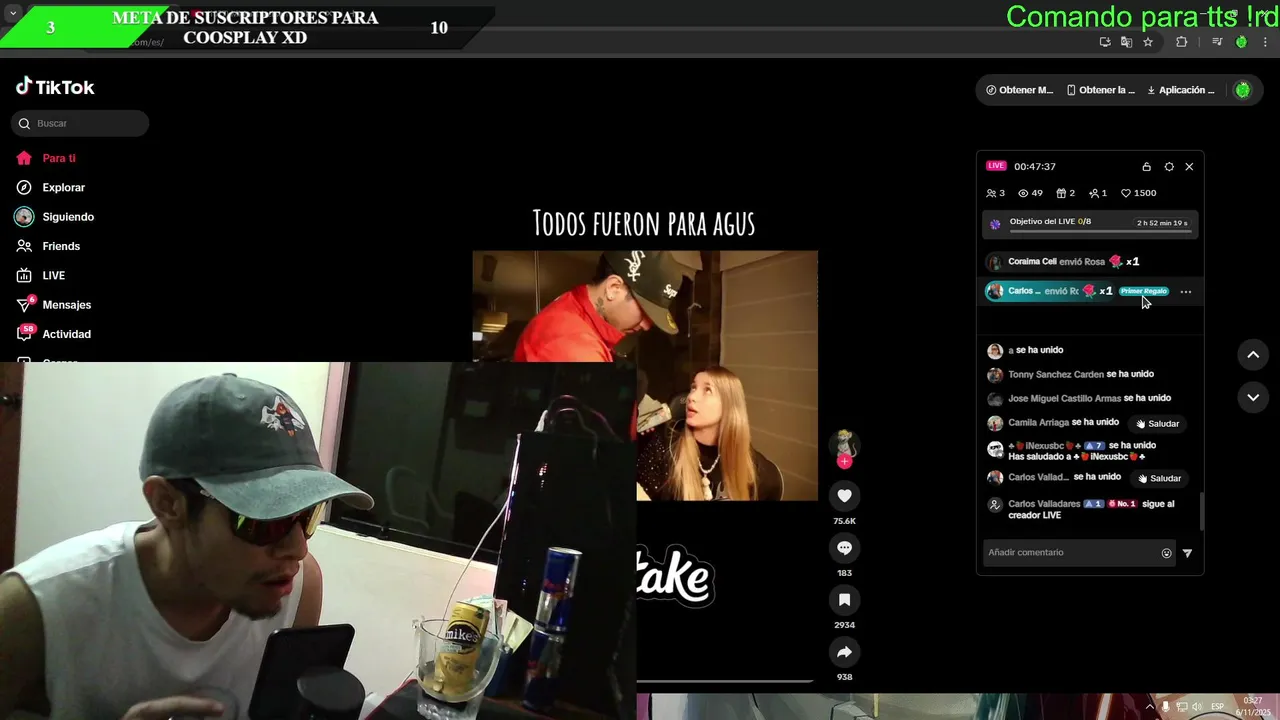The width and height of the screenshot is (1280, 720).
Task: Open the browser three-dot menu
Action: tap(1266, 42)
